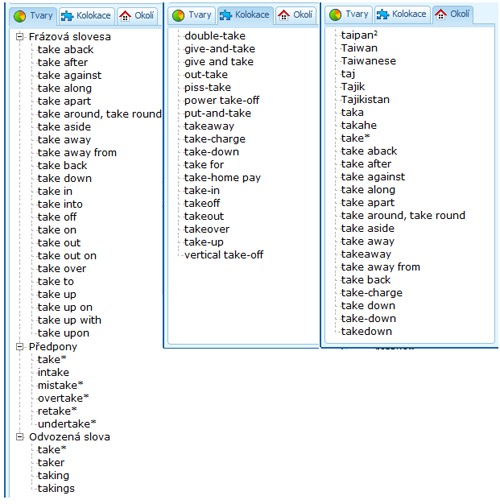The width and height of the screenshot is (500, 504).
Task: Select 'takings' under Odvozená slova
Action: (56, 489)
